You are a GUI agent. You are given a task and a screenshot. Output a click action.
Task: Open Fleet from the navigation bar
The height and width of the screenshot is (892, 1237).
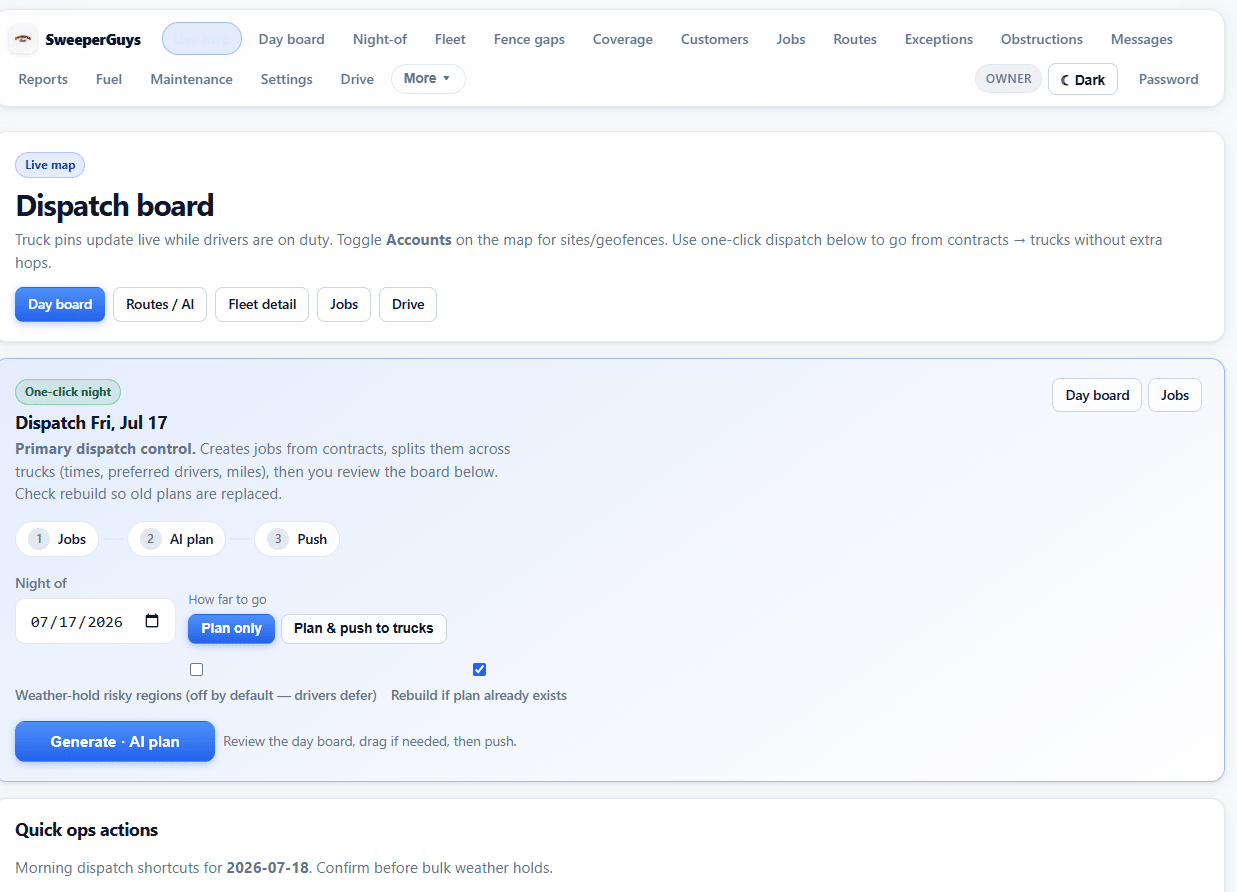[x=450, y=39]
